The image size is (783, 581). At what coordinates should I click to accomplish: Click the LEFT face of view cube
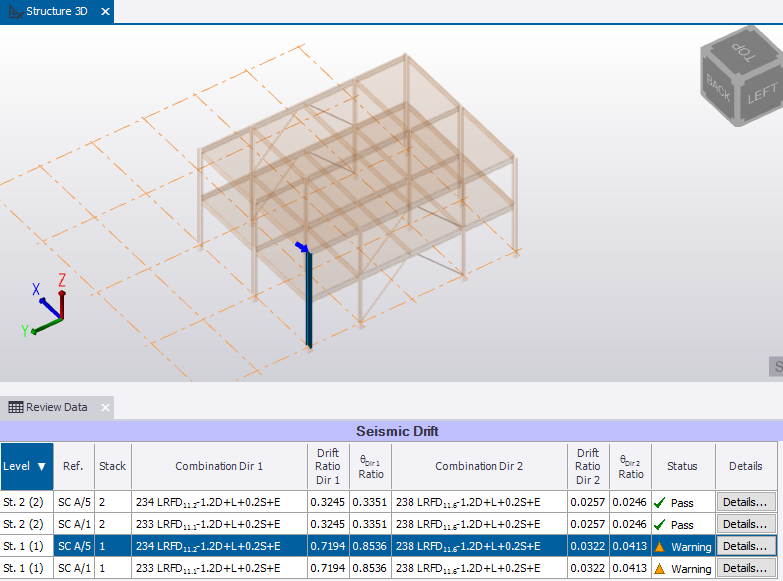coord(761,95)
